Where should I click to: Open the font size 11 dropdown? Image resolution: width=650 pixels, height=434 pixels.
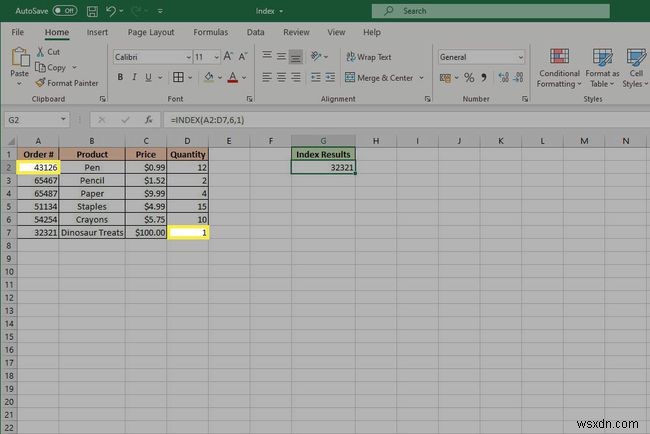pyautogui.click(x=216, y=57)
